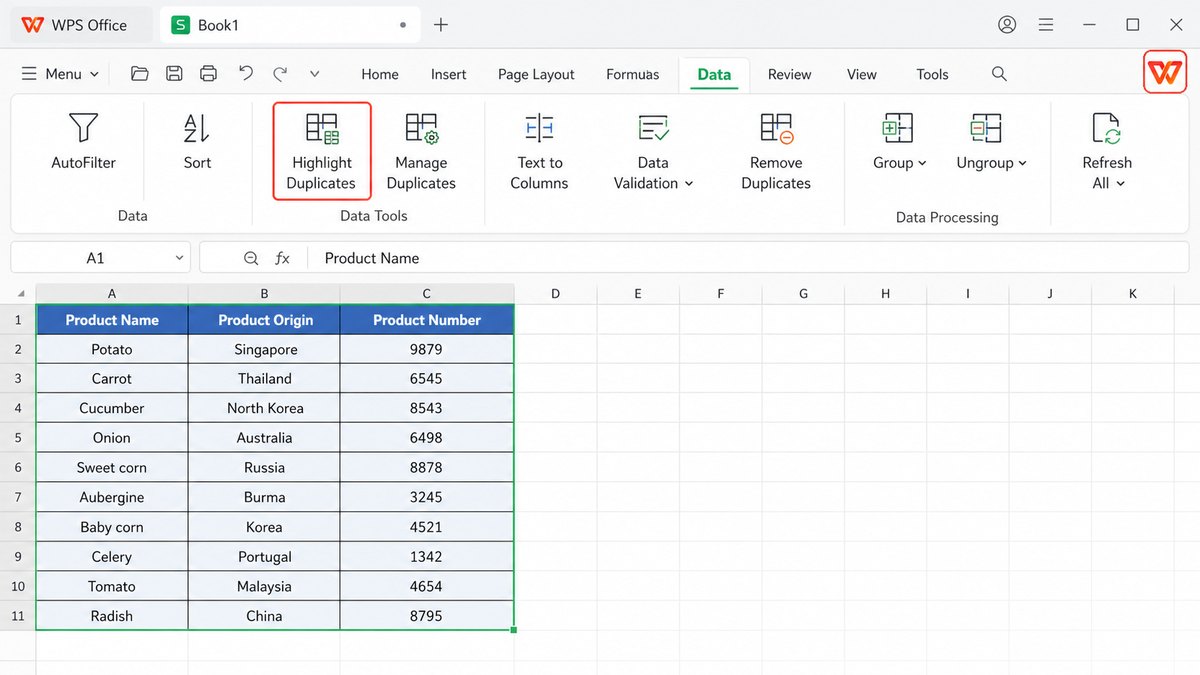Click the Highlight Duplicates button
Viewport: 1200px width, 675px height.
322,151
